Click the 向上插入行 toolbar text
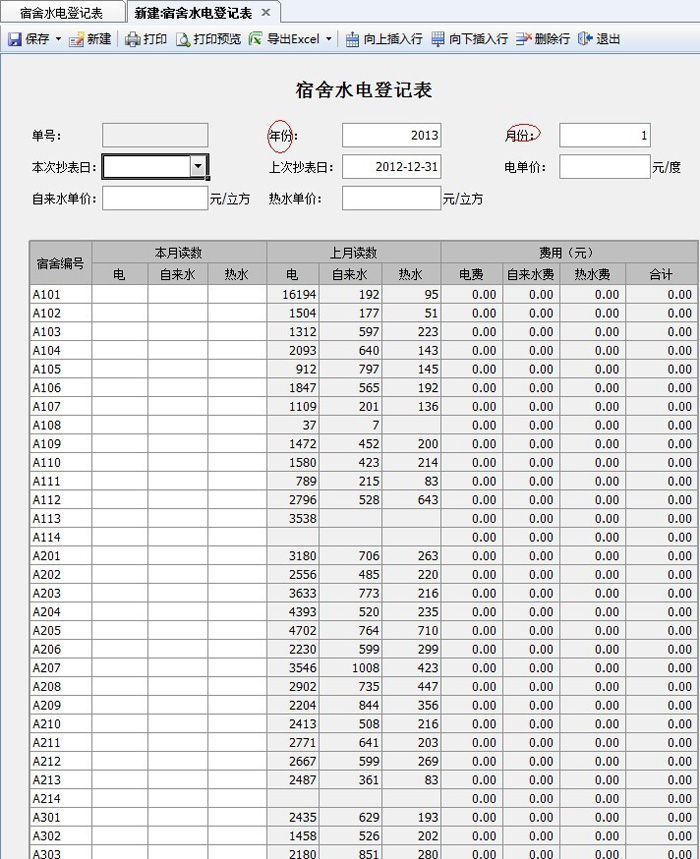This screenshot has width=700, height=859. coord(393,39)
